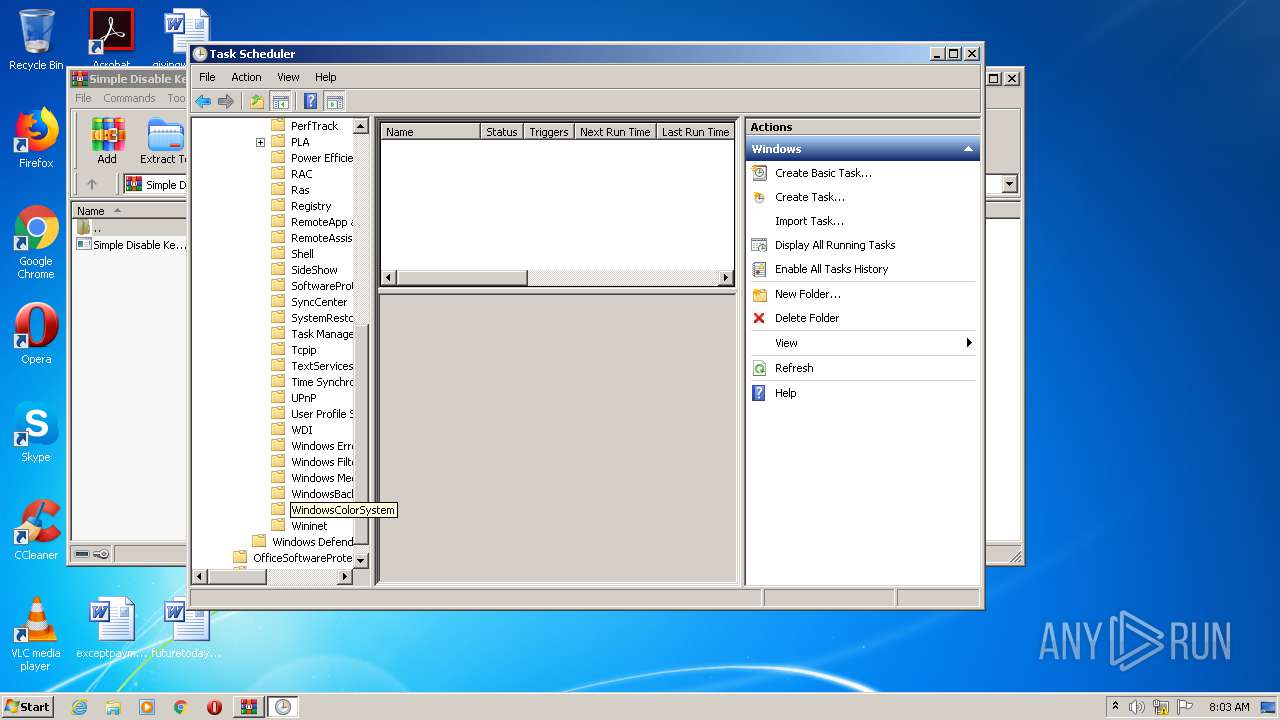Open the Action menu in Task Scheduler
1280x720 pixels.
(x=246, y=77)
